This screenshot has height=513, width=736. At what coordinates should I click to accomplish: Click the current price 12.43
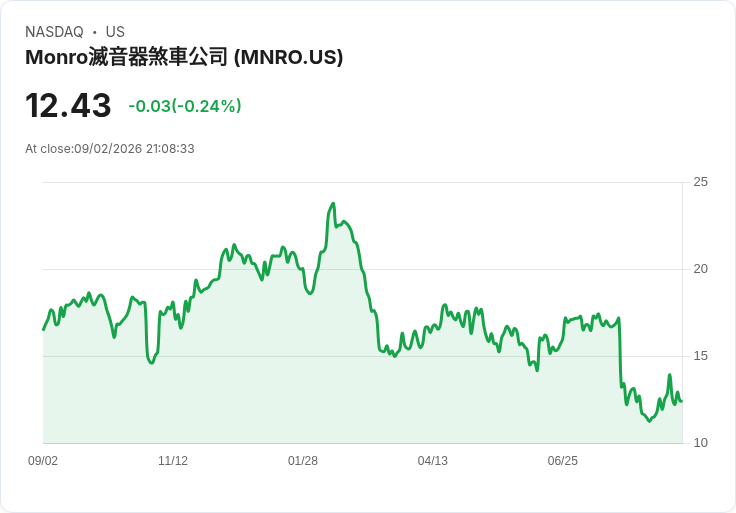coord(68,105)
